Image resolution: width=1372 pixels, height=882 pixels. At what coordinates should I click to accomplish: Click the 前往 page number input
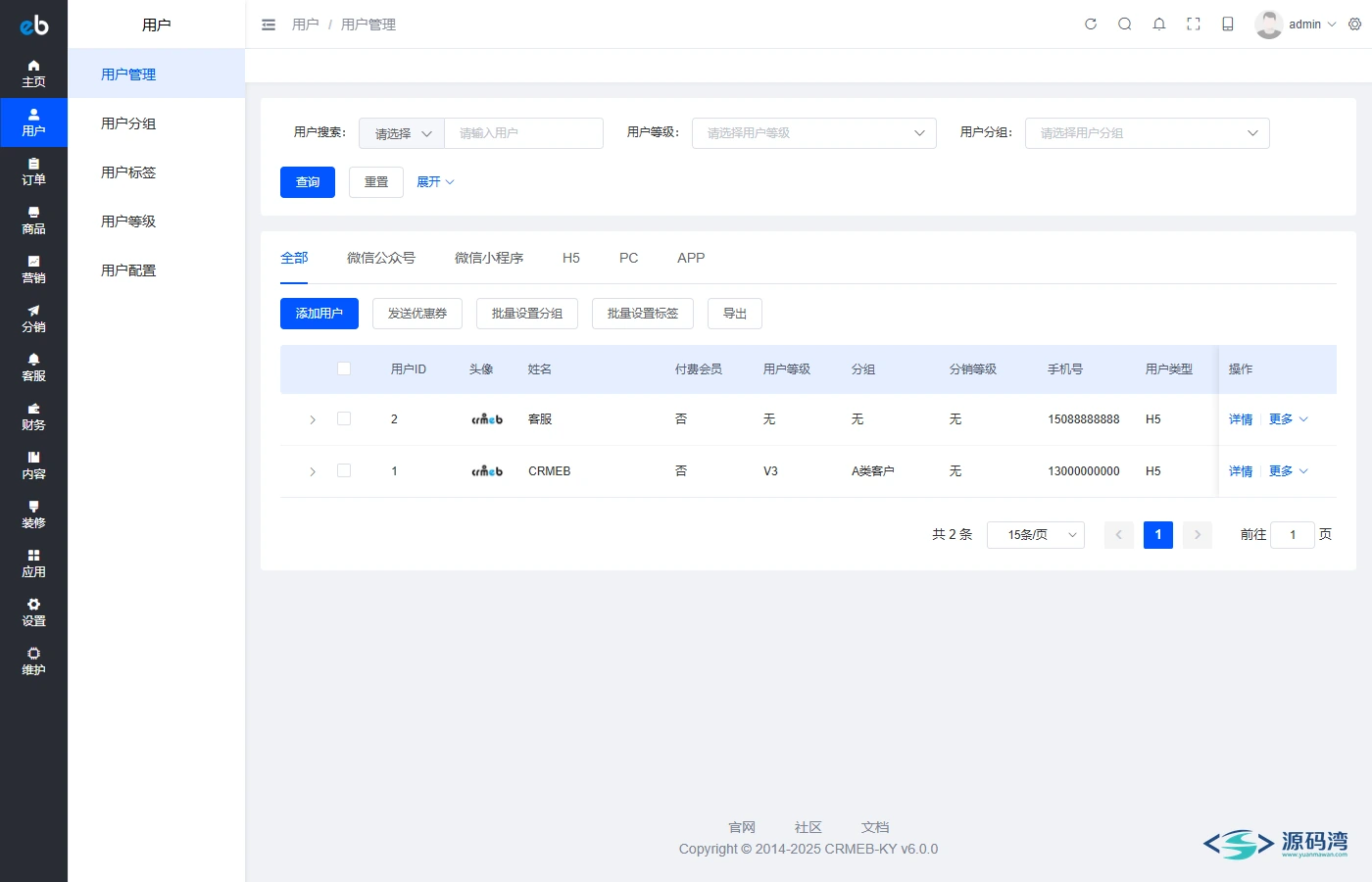tap(1293, 535)
